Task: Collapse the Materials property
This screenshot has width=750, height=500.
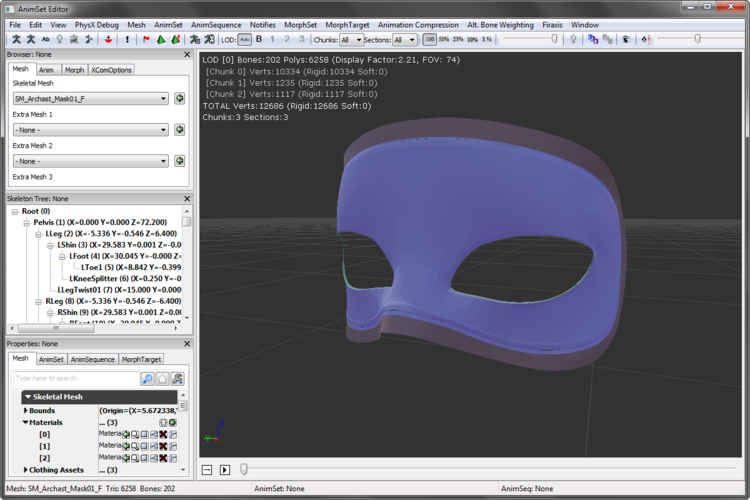Action: [x=25, y=422]
